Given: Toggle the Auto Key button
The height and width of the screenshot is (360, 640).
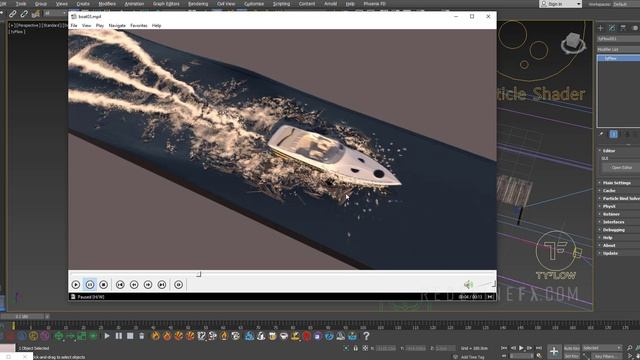Looking at the screenshot, I should (x=571, y=348).
